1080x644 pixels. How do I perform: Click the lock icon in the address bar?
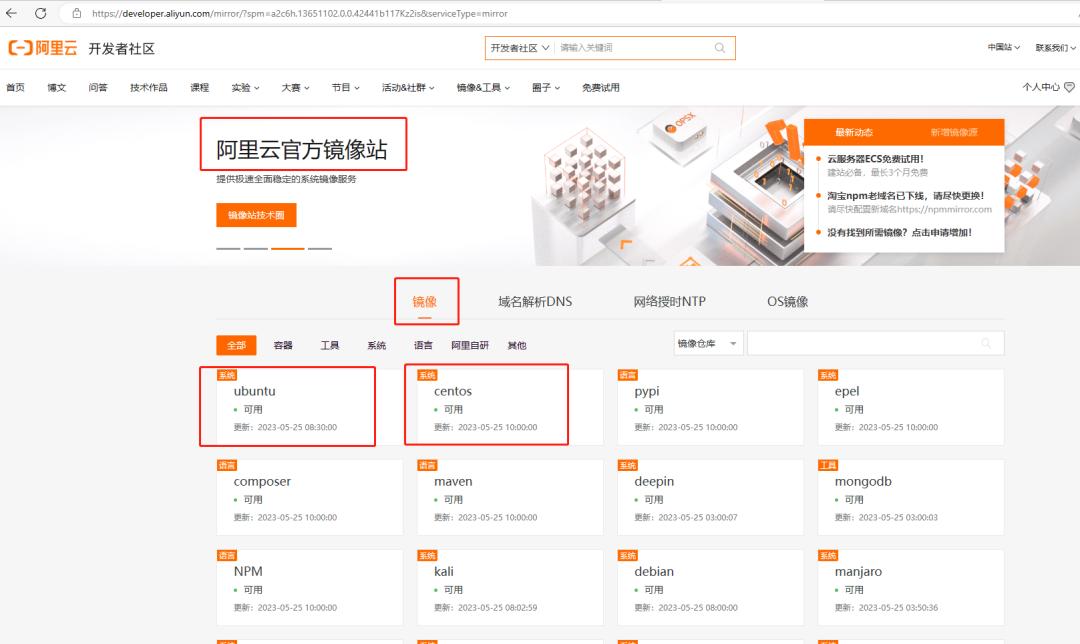pos(79,14)
